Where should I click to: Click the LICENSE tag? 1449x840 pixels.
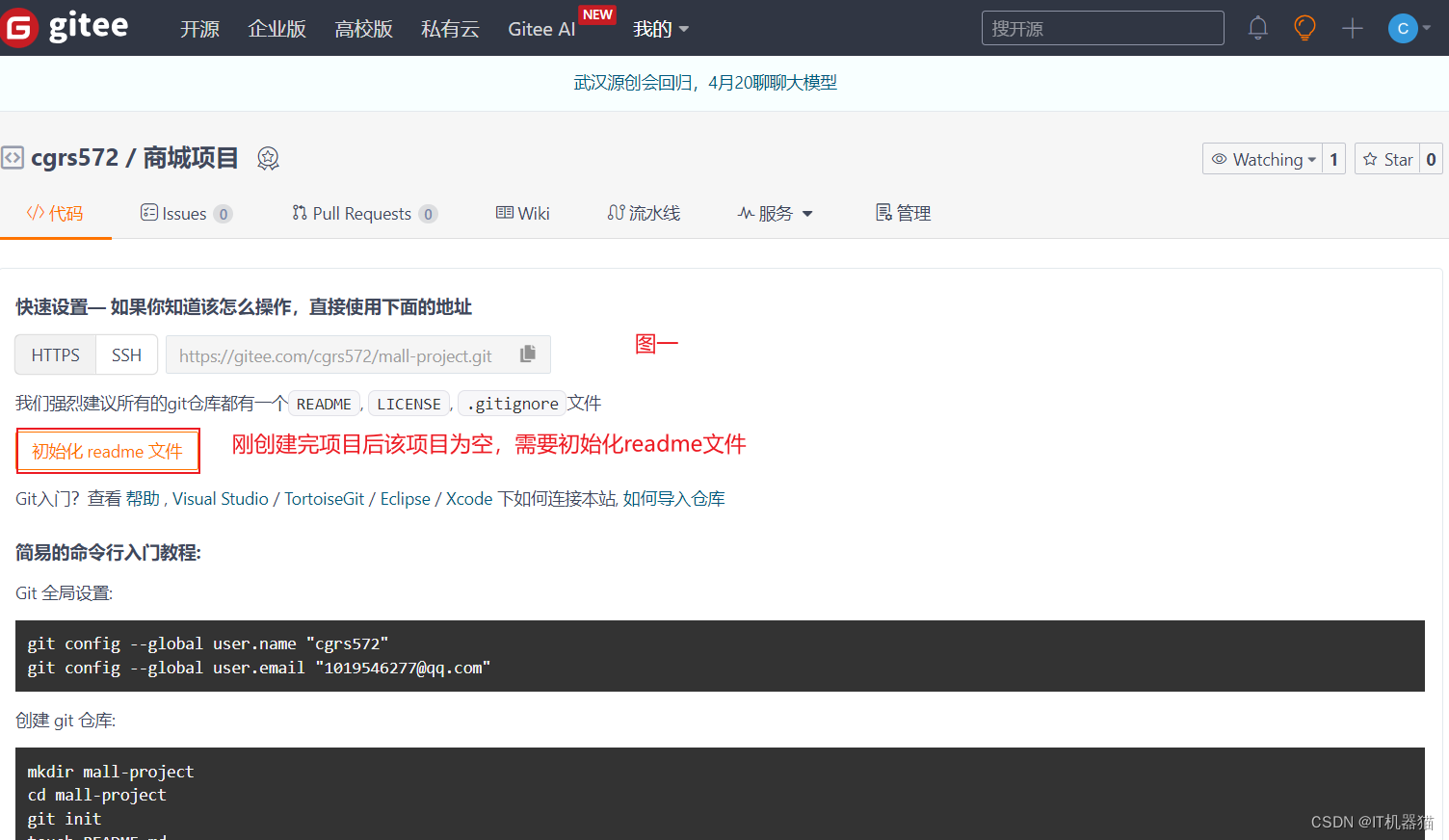pyautogui.click(x=408, y=404)
